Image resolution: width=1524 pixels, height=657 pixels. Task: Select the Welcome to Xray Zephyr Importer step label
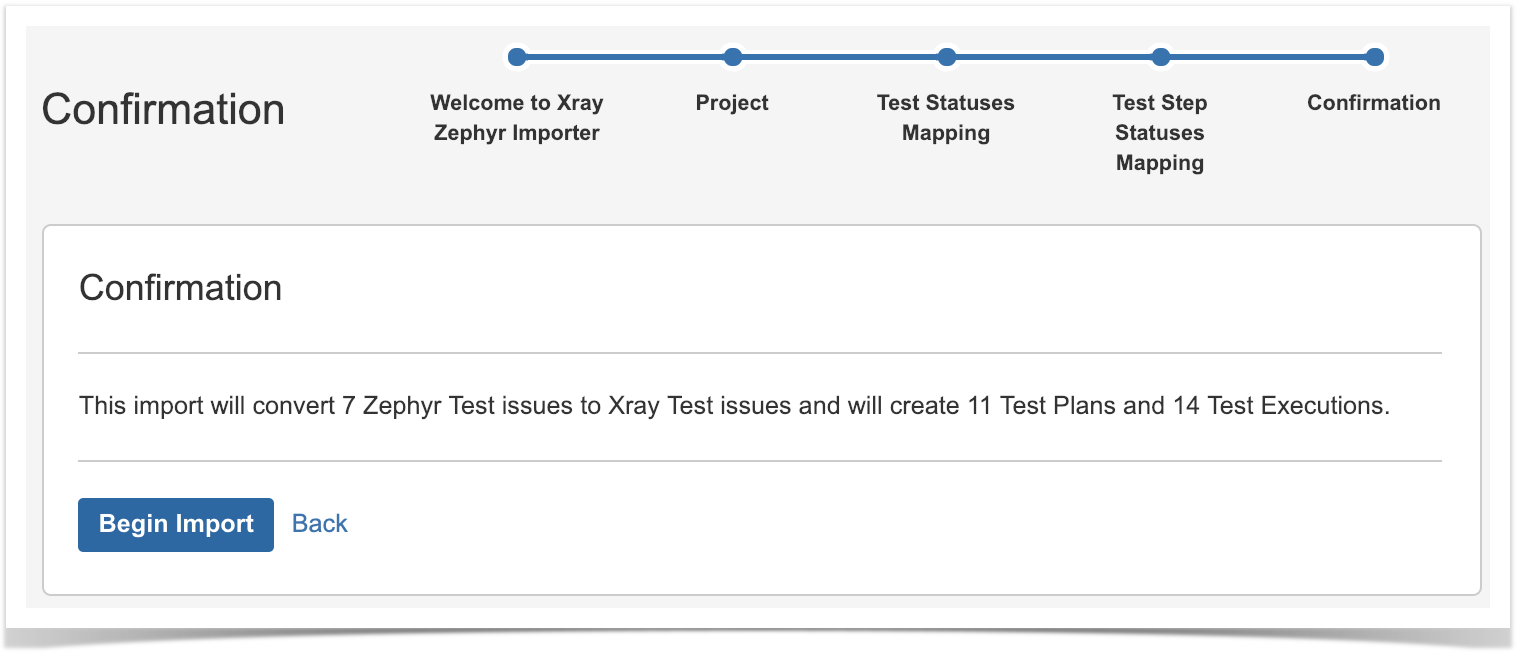pyautogui.click(x=517, y=118)
